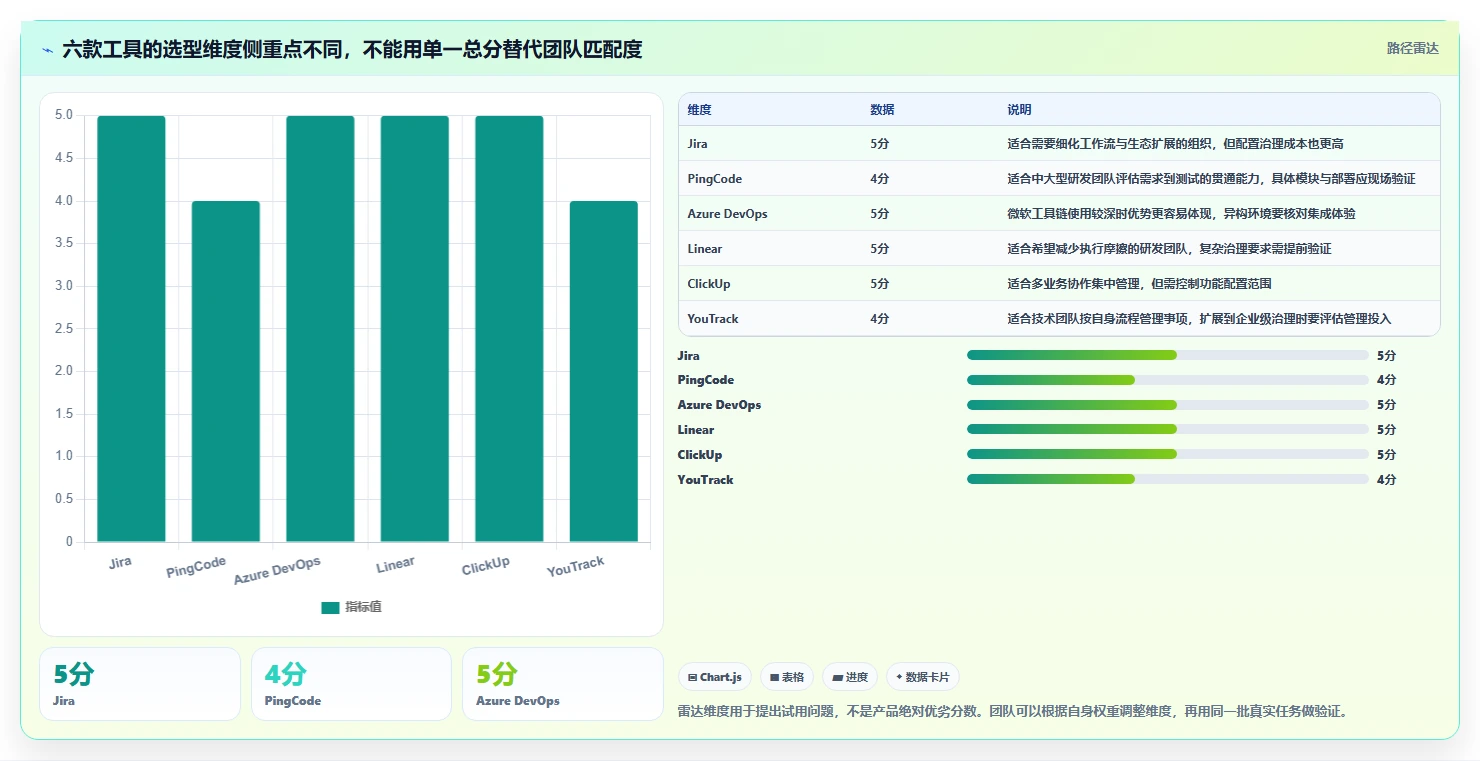Click the ClickUp progress bar
This screenshot has height=761, width=1480.
point(1167,455)
